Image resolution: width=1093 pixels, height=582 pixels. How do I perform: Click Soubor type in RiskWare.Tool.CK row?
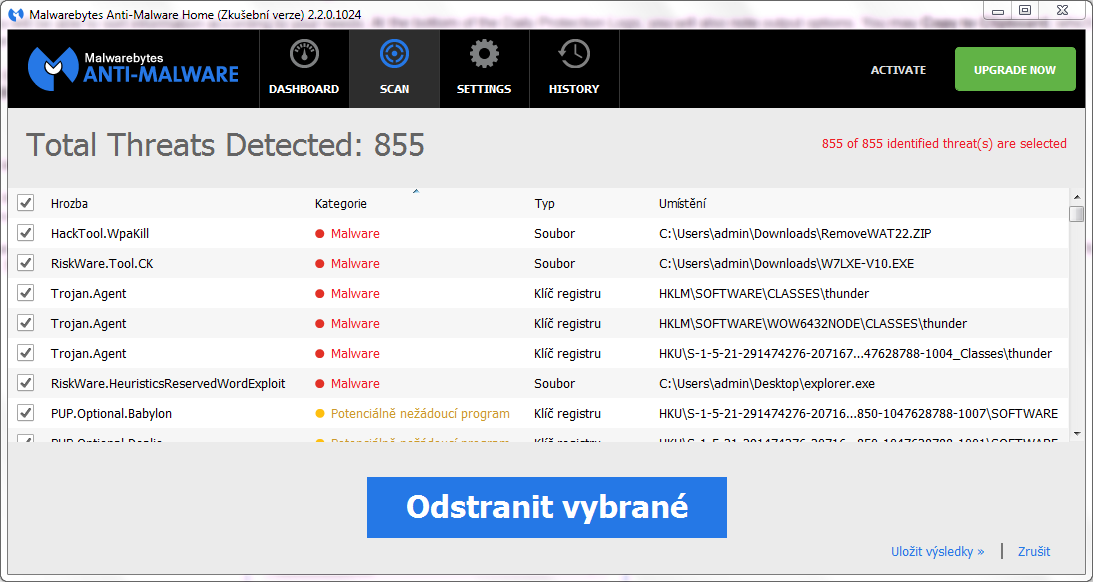[555, 263]
